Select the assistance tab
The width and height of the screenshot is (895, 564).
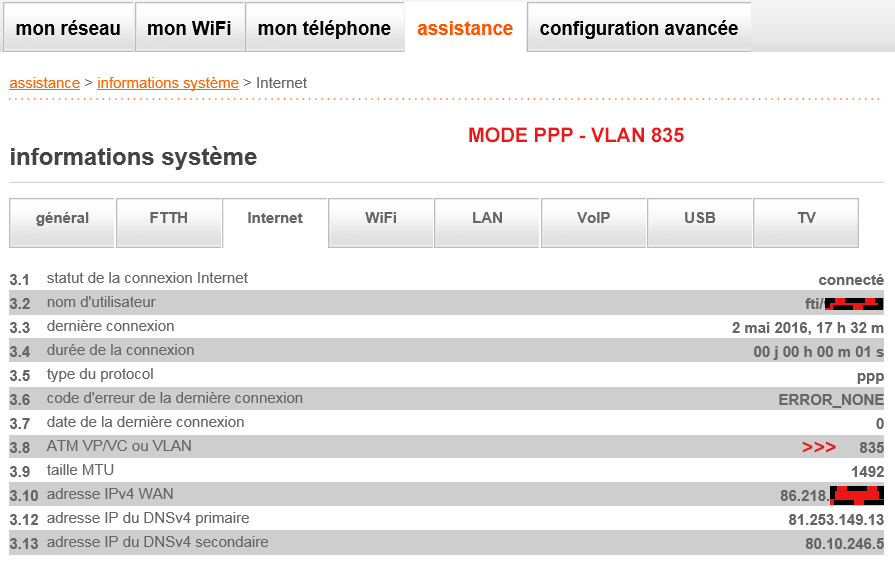(x=465, y=28)
